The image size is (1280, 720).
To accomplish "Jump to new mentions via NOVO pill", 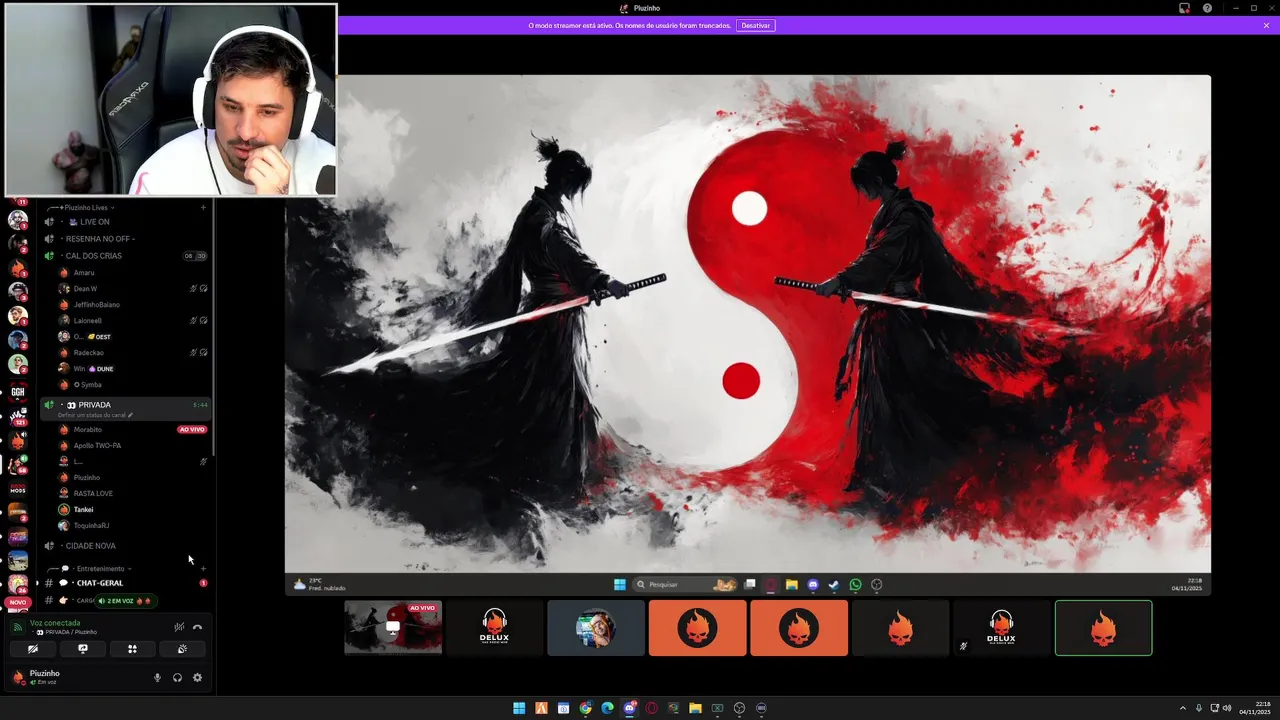I will click(18, 602).
